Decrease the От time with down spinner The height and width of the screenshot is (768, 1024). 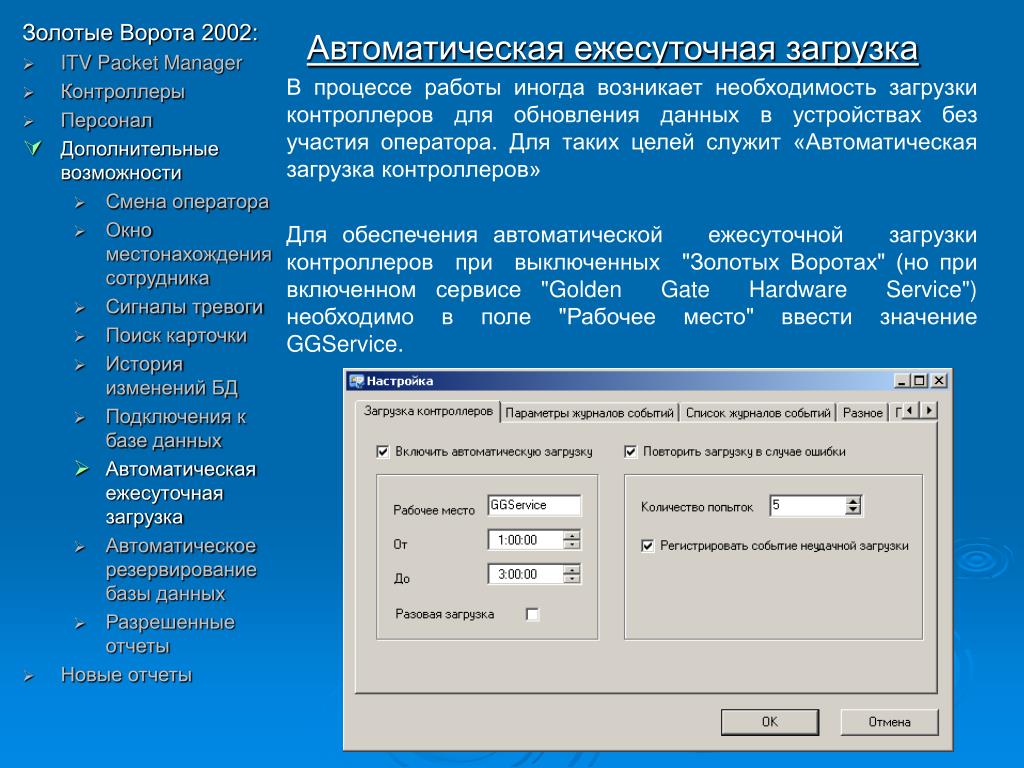[571, 545]
